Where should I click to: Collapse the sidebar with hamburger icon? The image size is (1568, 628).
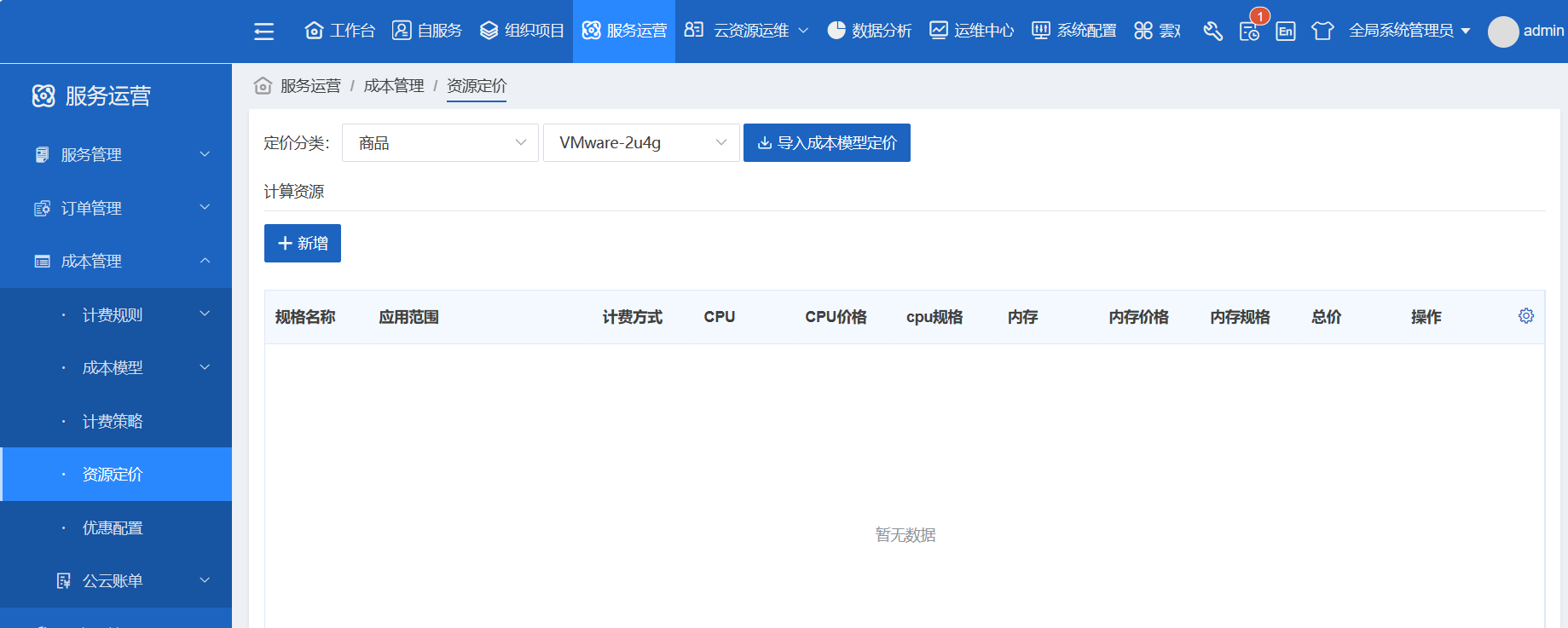tap(264, 32)
